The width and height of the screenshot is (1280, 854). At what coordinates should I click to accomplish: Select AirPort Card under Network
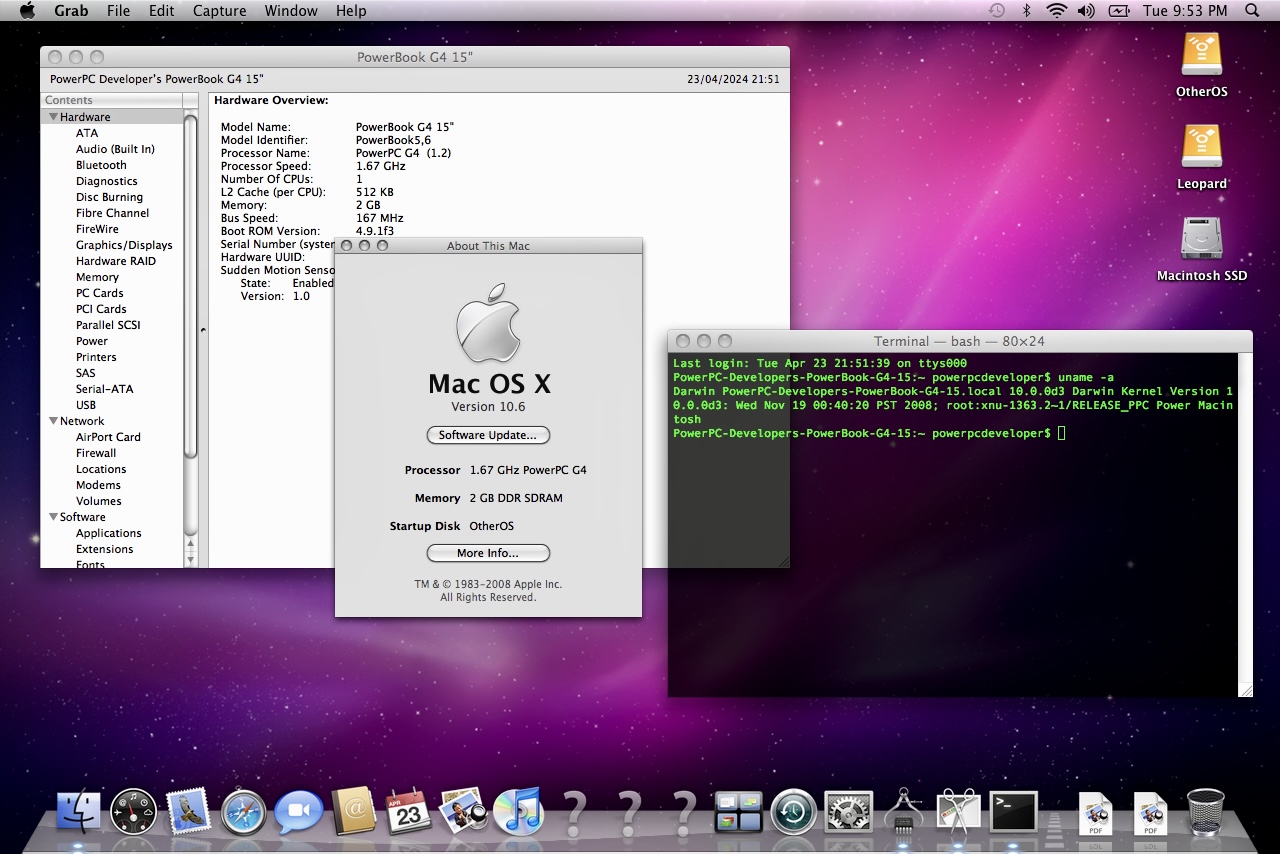(x=108, y=437)
